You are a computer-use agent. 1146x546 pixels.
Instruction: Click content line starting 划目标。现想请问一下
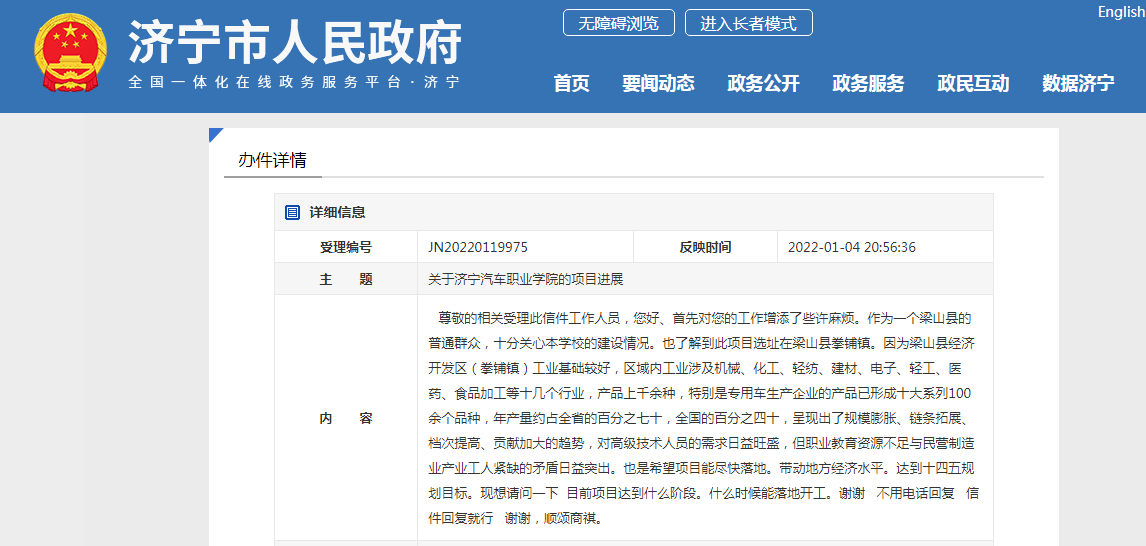703,493
